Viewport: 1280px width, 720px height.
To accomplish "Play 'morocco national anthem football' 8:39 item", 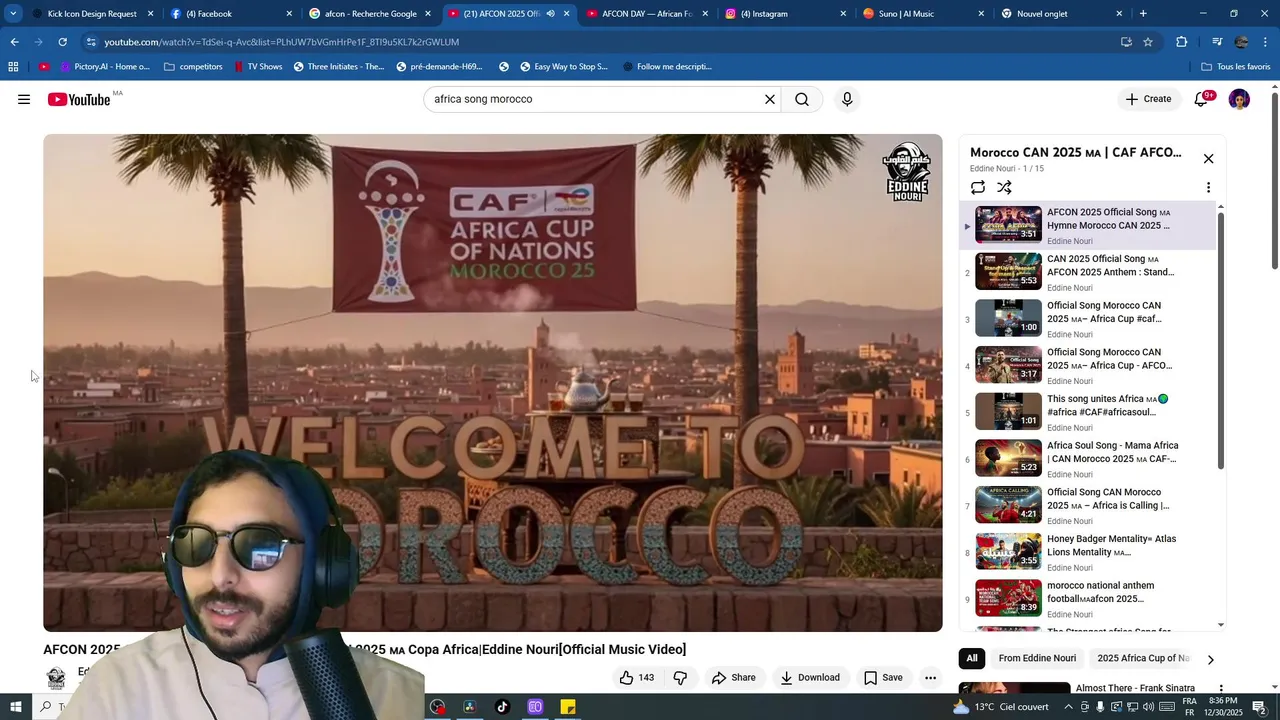I will click(x=1088, y=599).
